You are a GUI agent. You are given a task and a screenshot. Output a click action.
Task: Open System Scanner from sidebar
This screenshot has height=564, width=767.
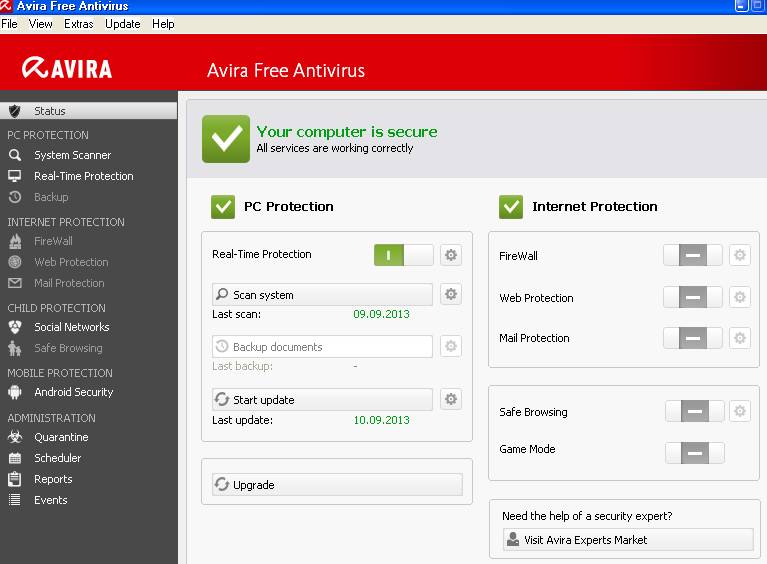point(72,155)
